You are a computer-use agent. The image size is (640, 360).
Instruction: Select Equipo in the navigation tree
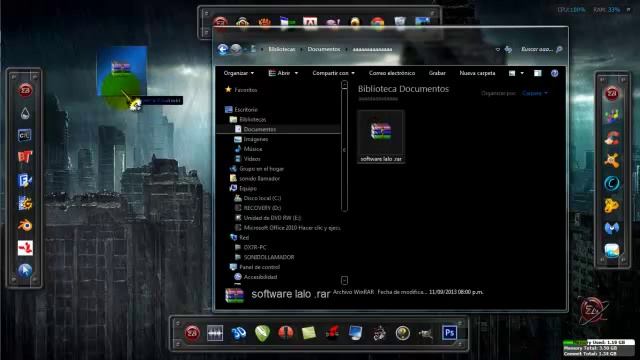pos(248,188)
